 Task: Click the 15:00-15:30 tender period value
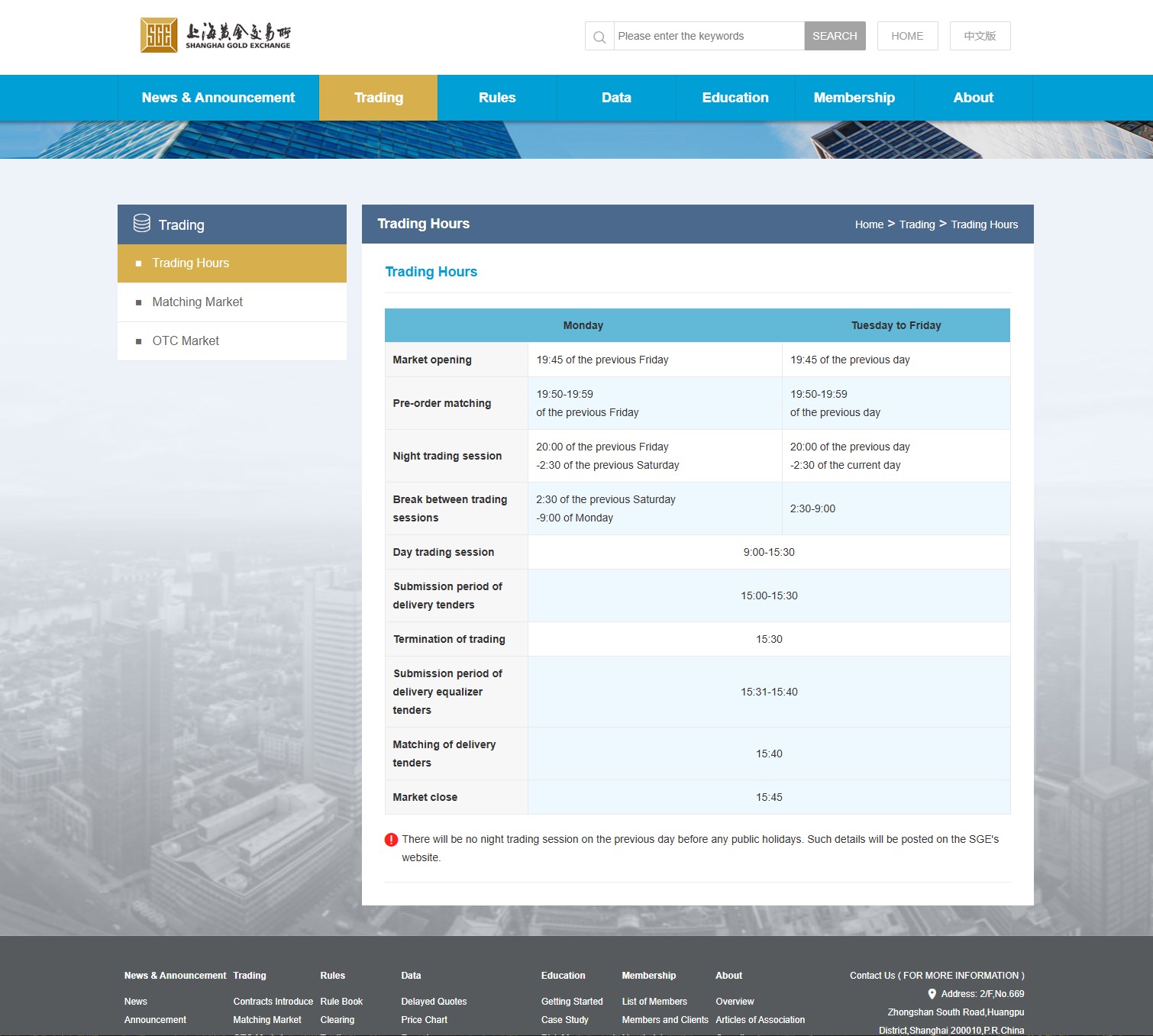point(769,595)
